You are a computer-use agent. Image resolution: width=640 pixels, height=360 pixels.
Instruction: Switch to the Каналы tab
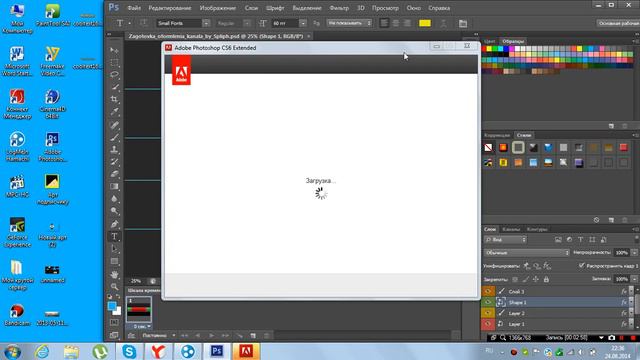(511, 229)
